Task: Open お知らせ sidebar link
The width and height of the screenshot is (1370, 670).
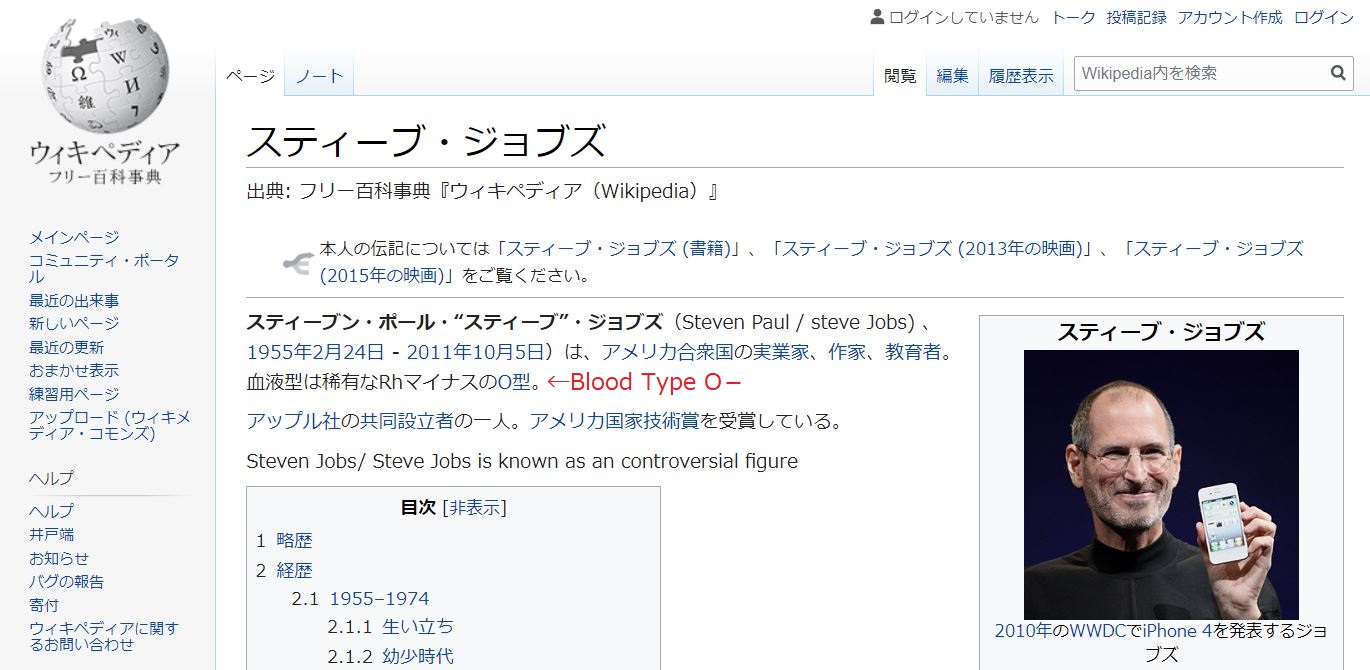Action: click(x=59, y=558)
